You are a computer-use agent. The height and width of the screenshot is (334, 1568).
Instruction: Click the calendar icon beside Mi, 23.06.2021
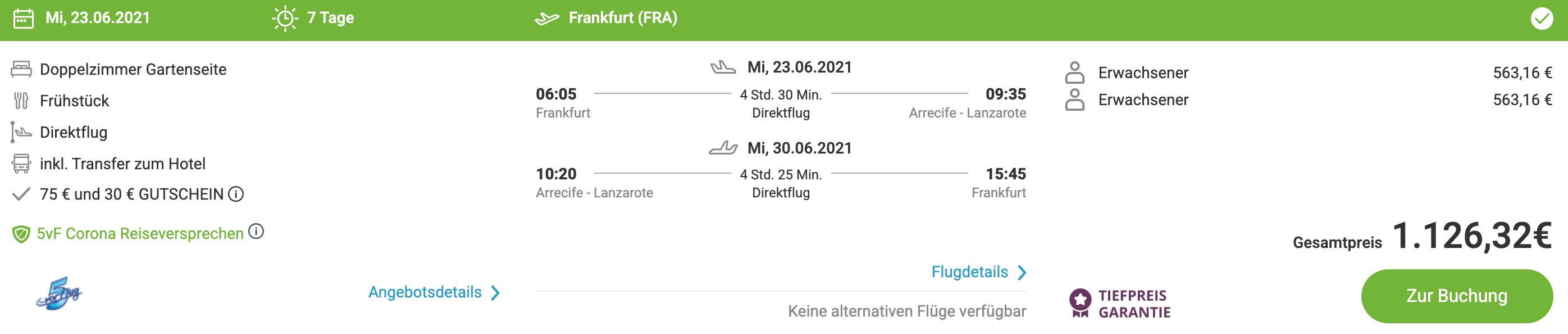coord(24,19)
